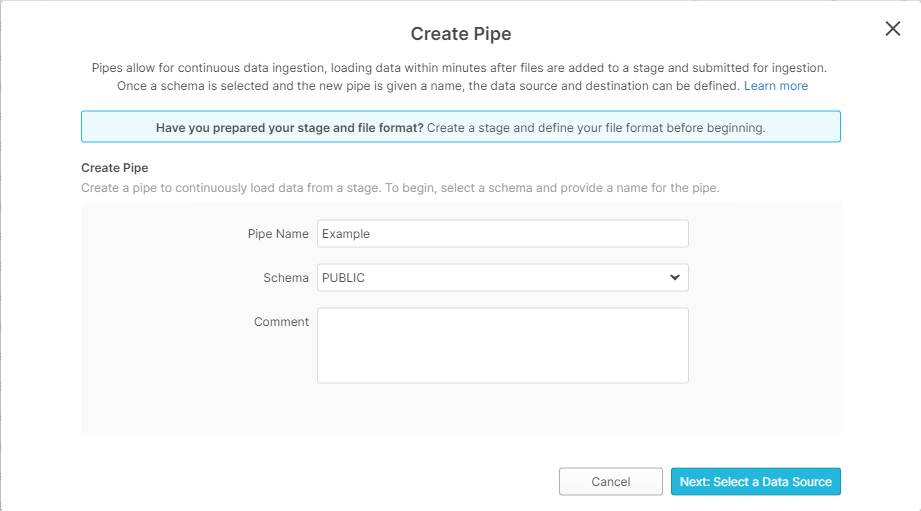The image size is (921, 511).
Task: Click the bold stage and file format question
Action: pos(290,128)
